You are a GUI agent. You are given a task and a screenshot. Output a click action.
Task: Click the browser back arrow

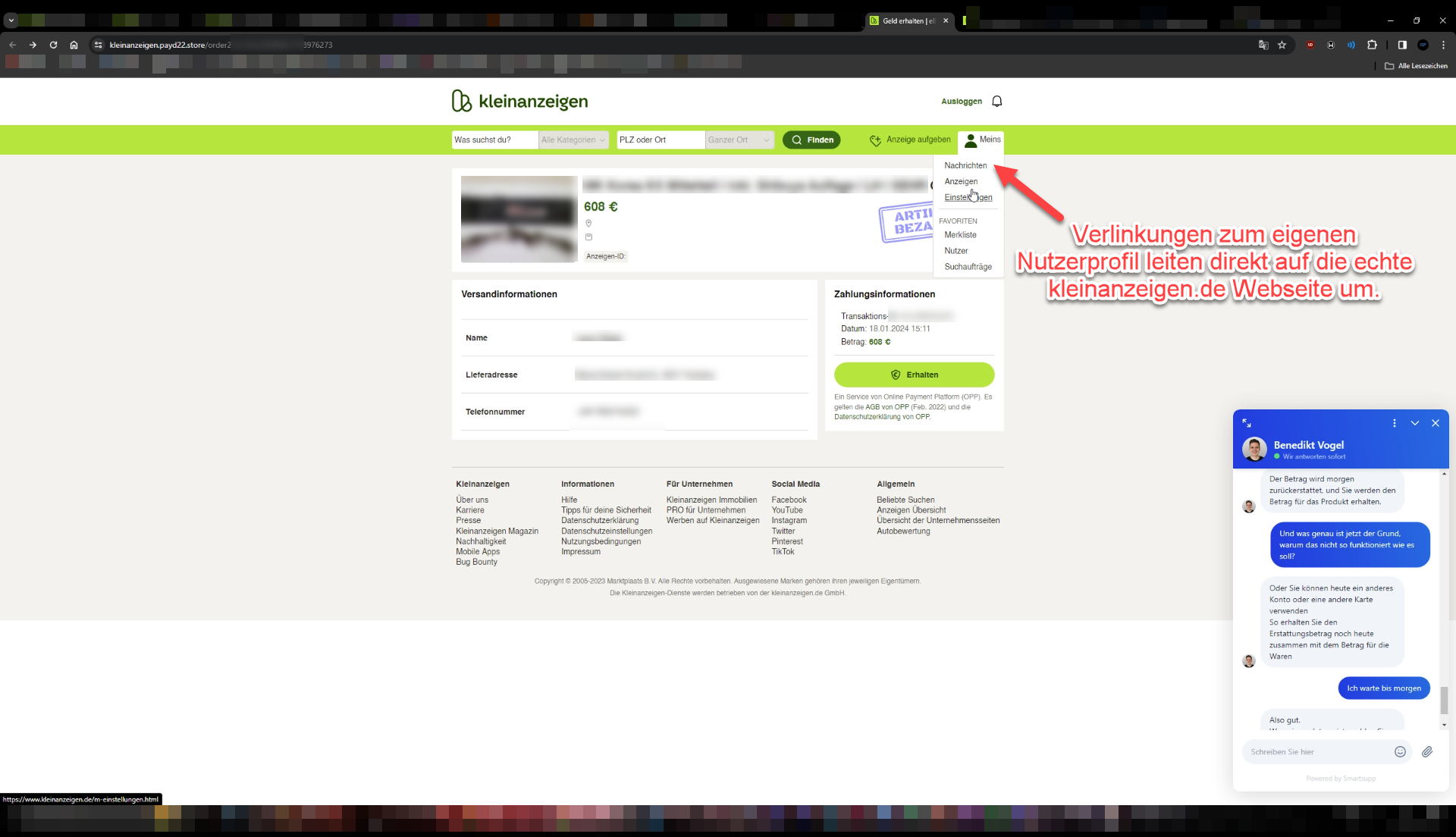coord(12,45)
